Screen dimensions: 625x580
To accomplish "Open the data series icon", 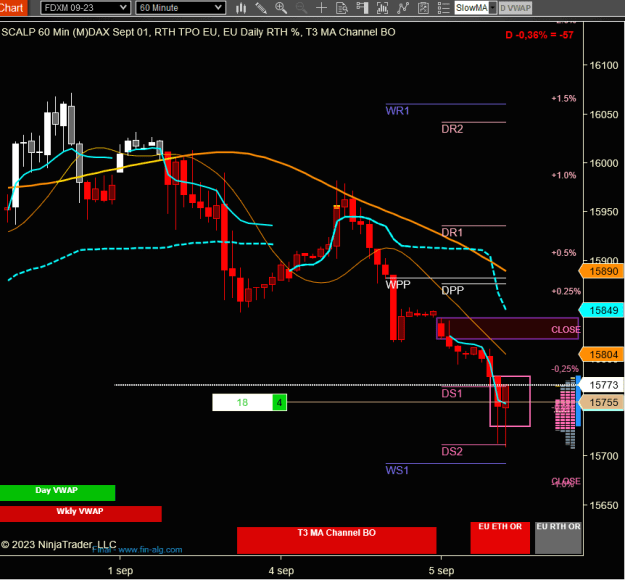I will point(382,8).
